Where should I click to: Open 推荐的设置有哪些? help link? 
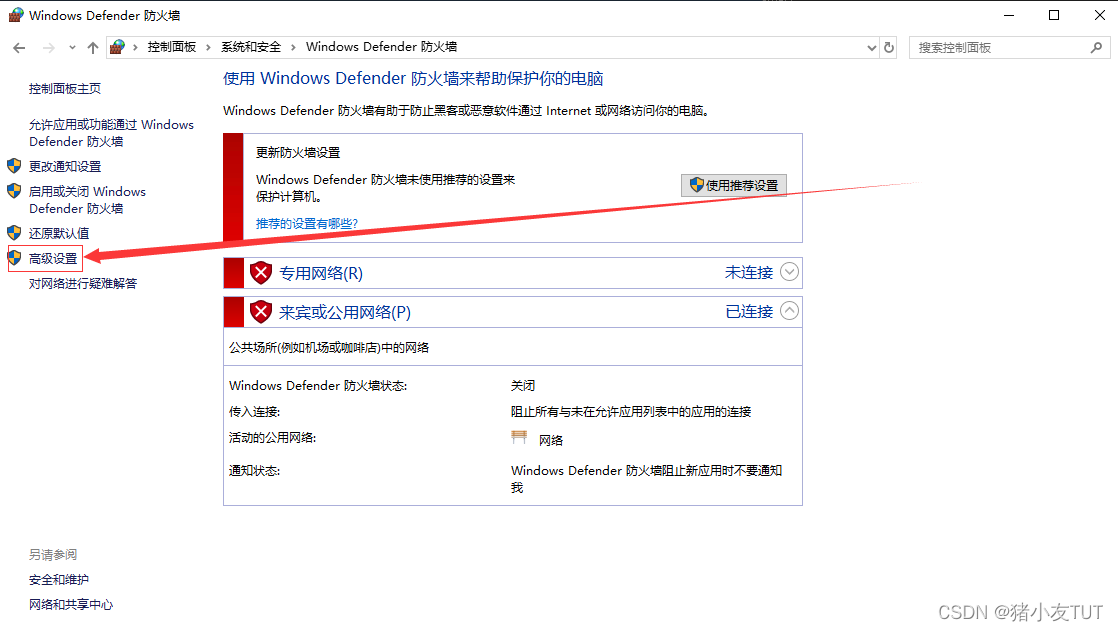(307, 224)
